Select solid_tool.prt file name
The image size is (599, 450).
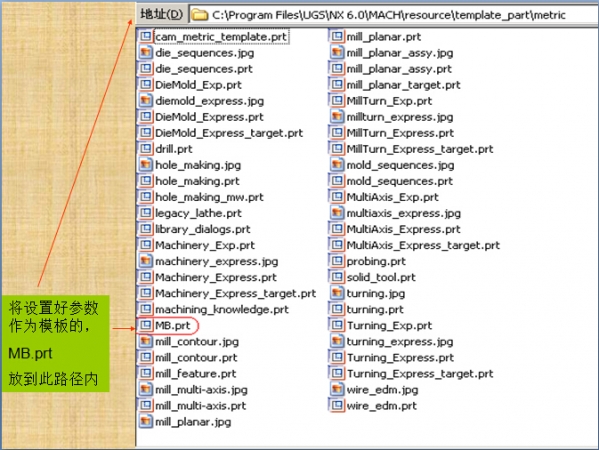(x=380, y=277)
